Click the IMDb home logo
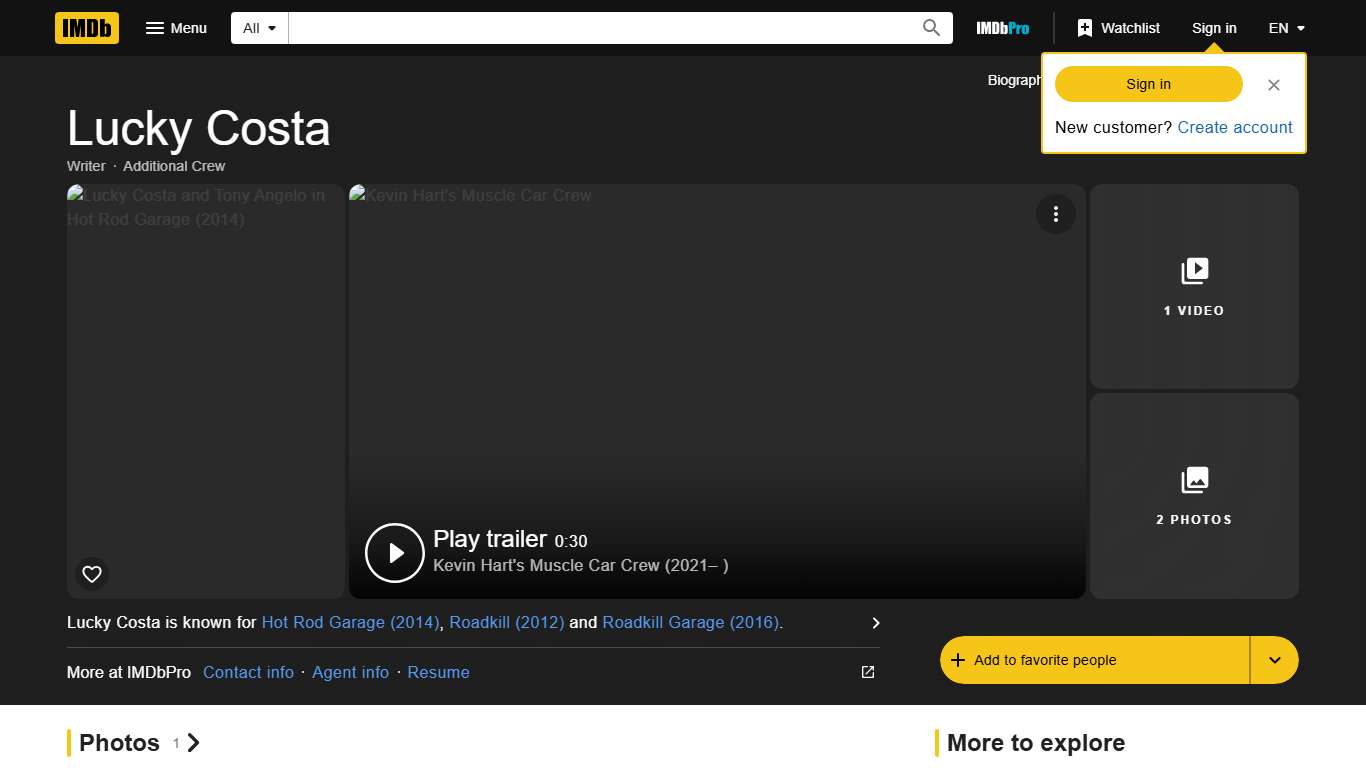The height and width of the screenshot is (768, 1366). pos(86,28)
